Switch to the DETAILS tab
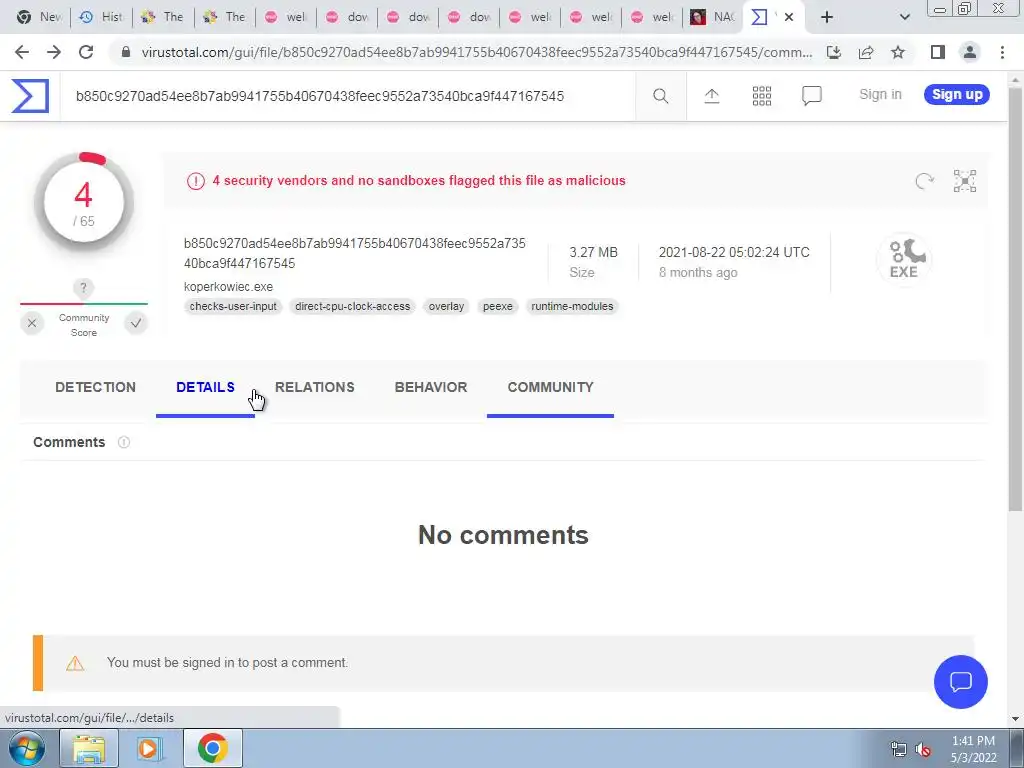This screenshot has width=1024, height=768. [205, 387]
